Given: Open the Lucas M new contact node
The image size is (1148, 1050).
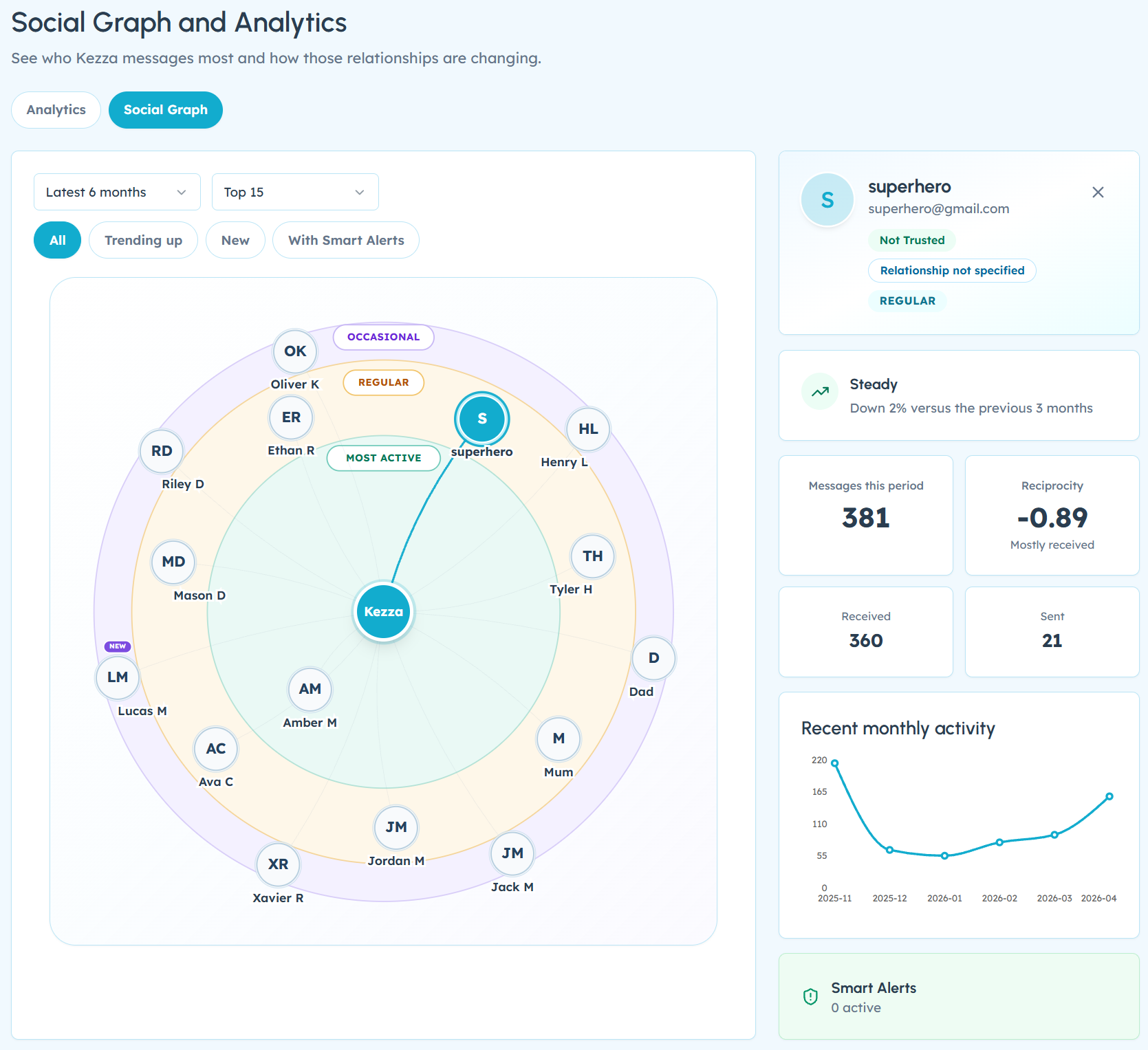Looking at the screenshot, I should click(118, 677).
